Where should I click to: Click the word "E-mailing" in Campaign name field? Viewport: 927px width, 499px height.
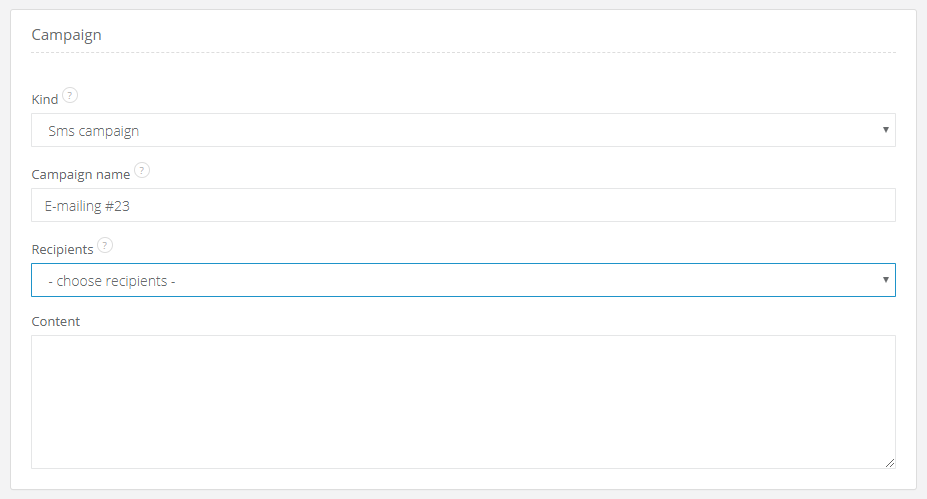(77, 206)
